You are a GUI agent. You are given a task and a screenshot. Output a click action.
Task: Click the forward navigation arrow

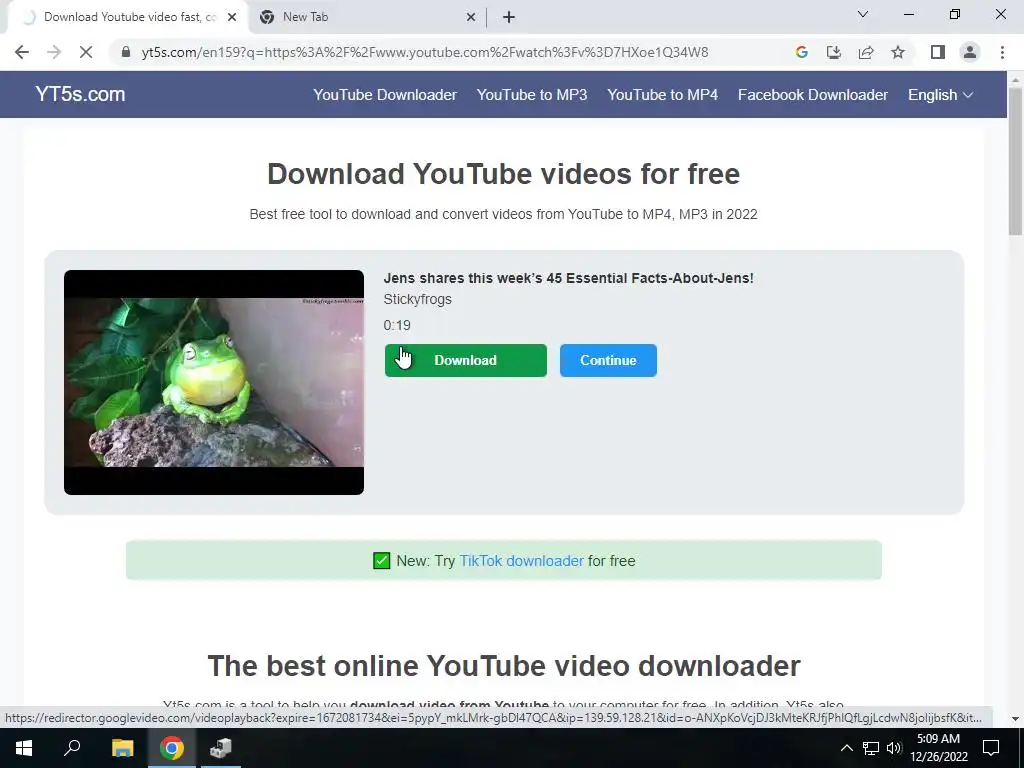54,52
